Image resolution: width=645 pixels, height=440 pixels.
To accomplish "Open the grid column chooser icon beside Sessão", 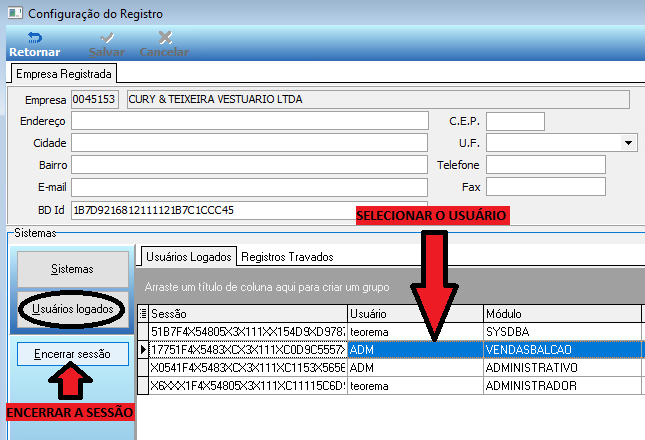I will click(143, 314).
